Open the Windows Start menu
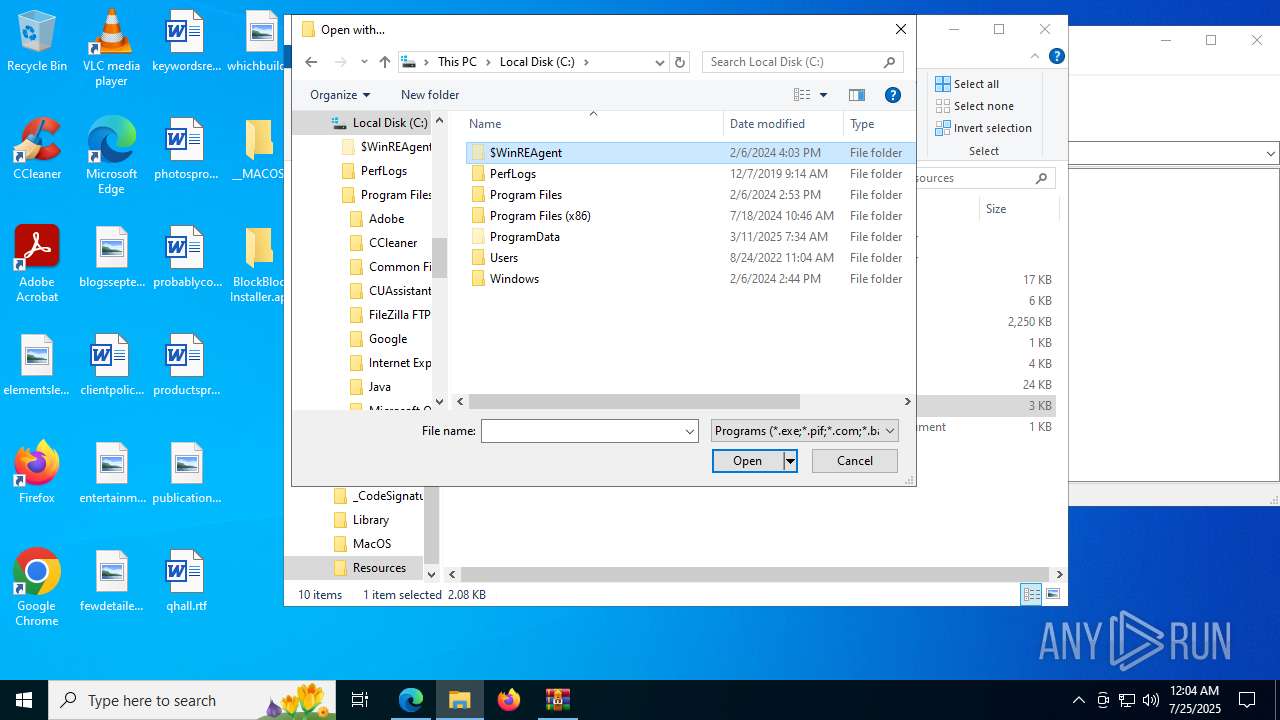 click(24, 700)
